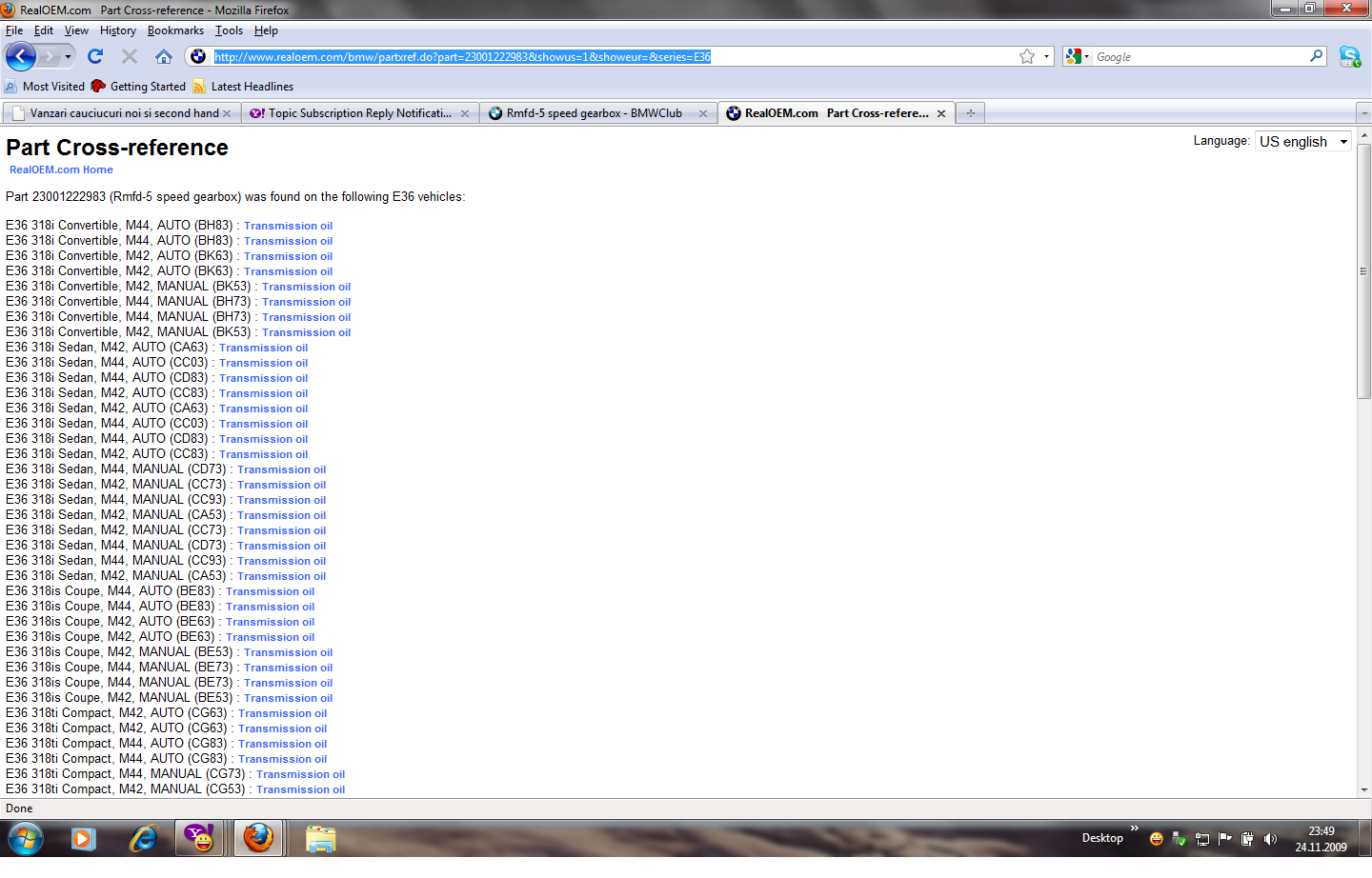Click the vertical scrollbar thumb

pyautogui.click(x=1364, y=271)
